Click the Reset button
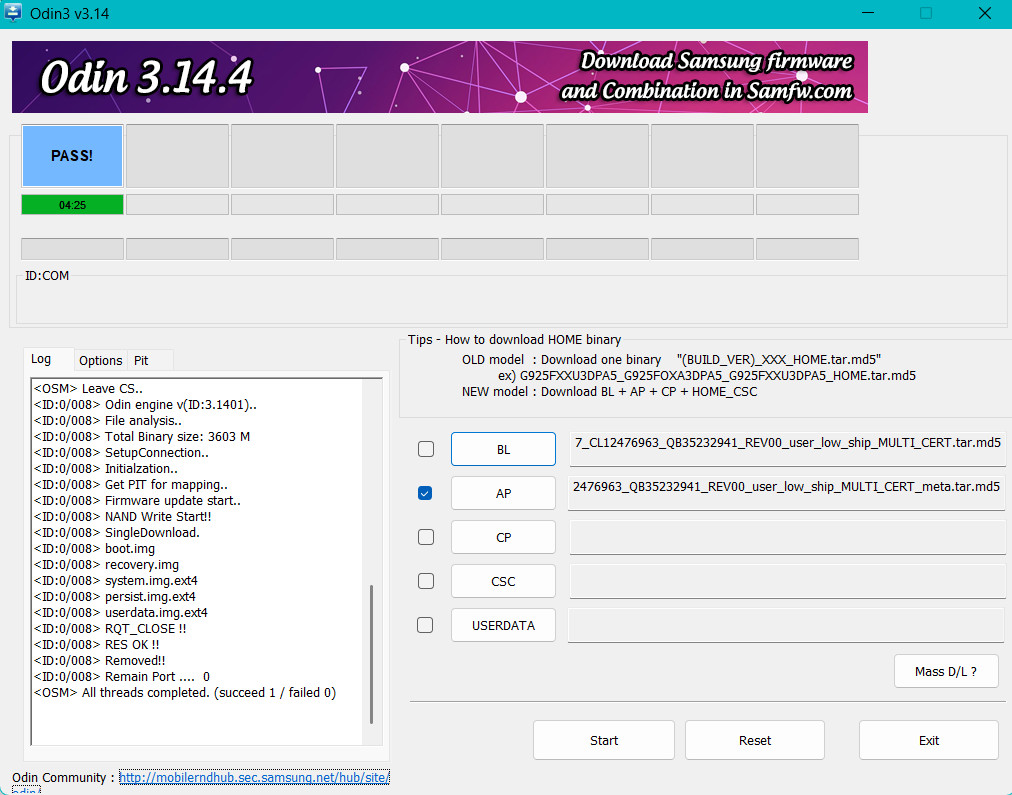 pos(755,740)
